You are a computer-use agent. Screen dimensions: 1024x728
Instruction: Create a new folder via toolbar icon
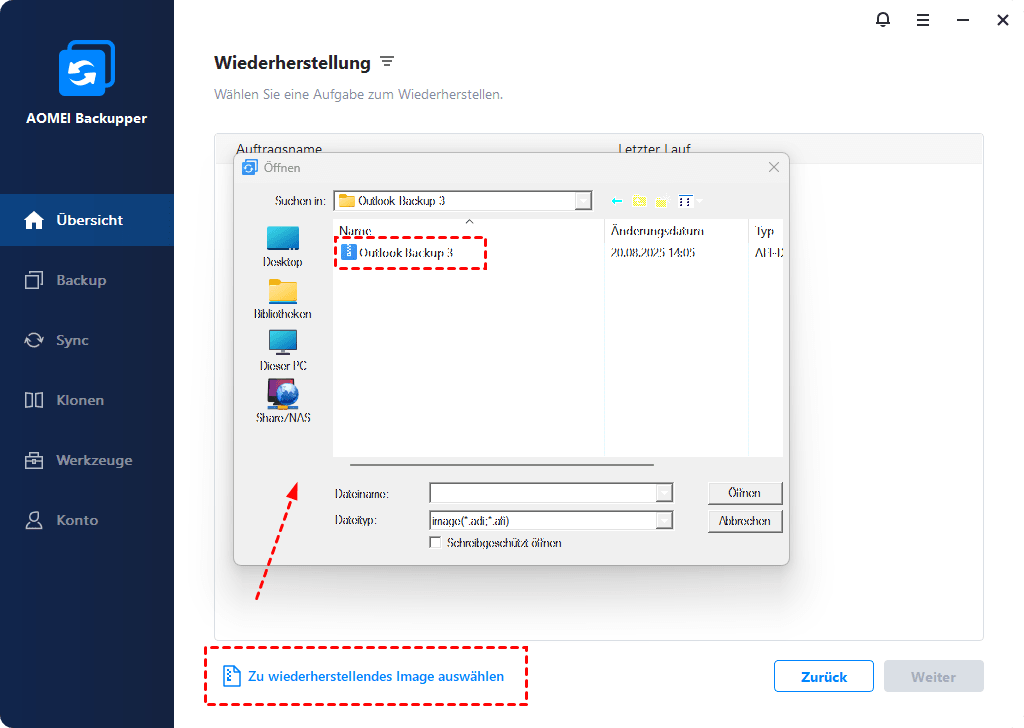click(x=662, y=201)
